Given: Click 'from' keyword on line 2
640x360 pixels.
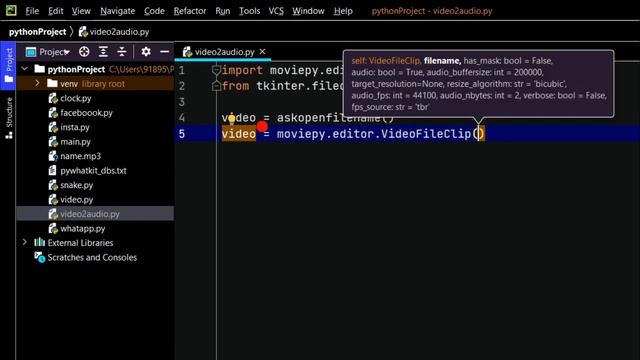Looking at the screenshot, I should tap(236, 86).
